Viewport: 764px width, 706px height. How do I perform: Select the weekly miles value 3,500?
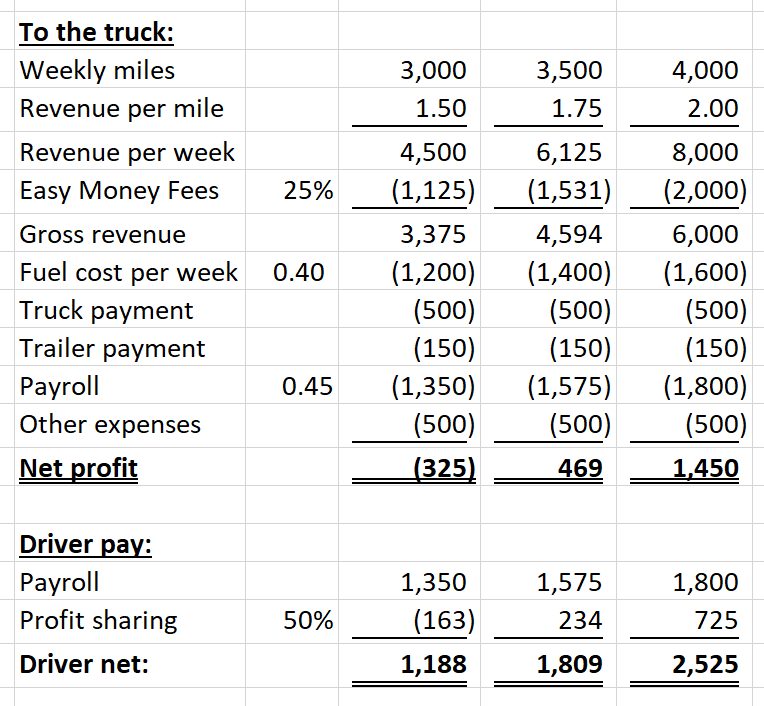tap(569, 70)
